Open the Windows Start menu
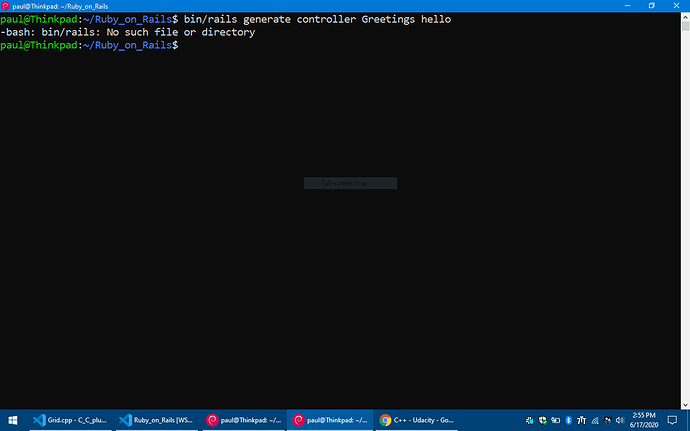Screen dimensions: 690x431 pos(11,420)
